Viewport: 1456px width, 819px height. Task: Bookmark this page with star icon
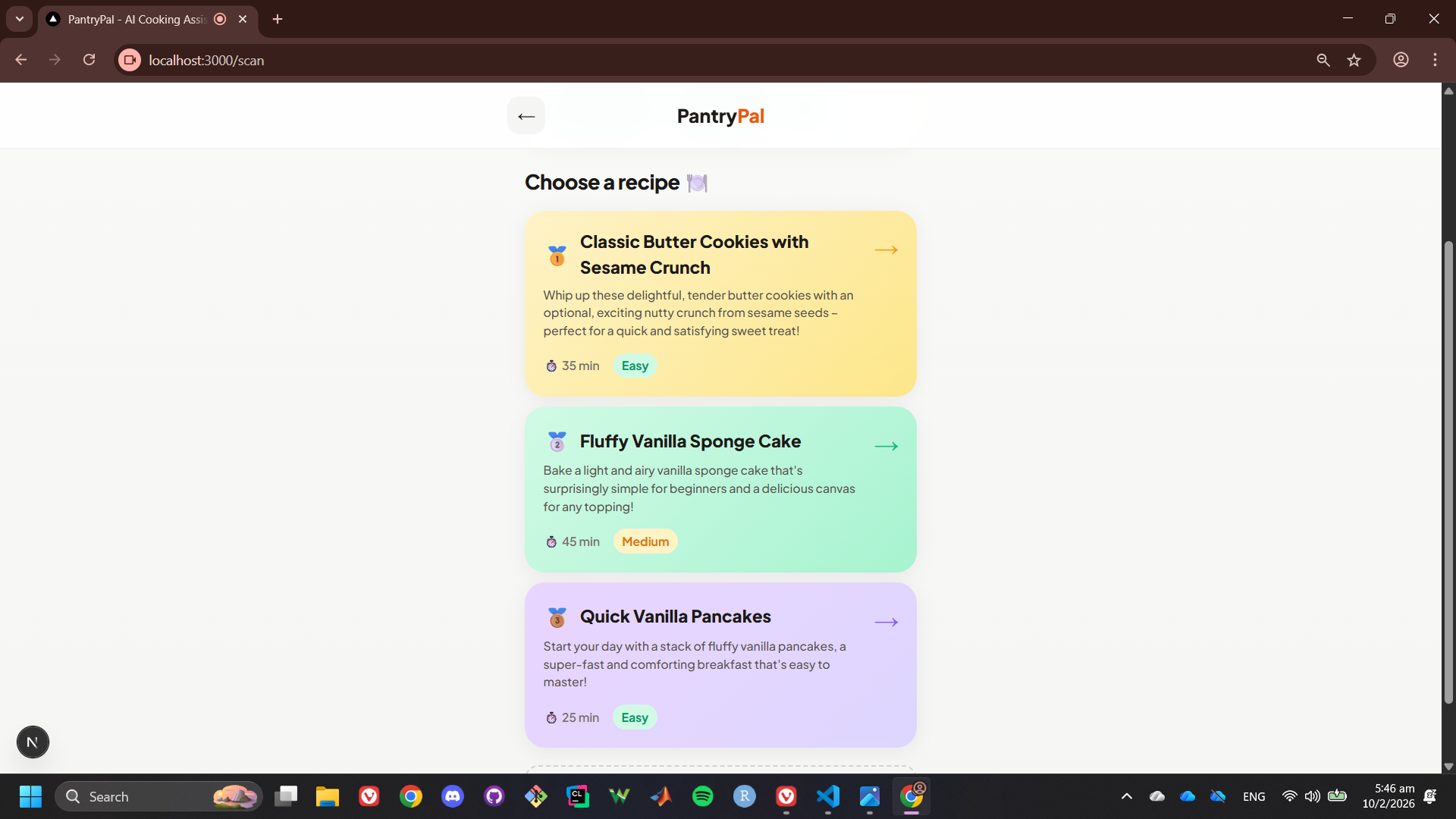[x=1354, y=61]
